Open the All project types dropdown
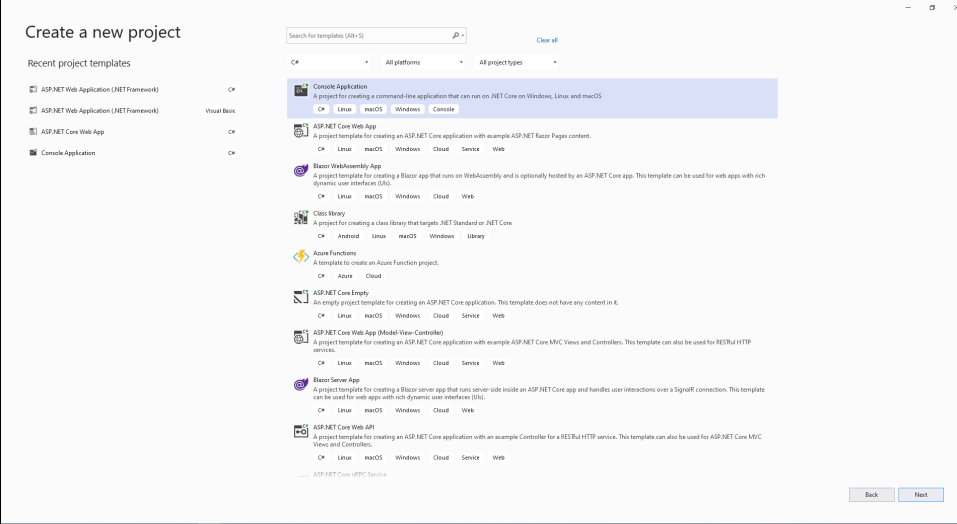Viewport: 957px width, 524px height. coord(516,62)
